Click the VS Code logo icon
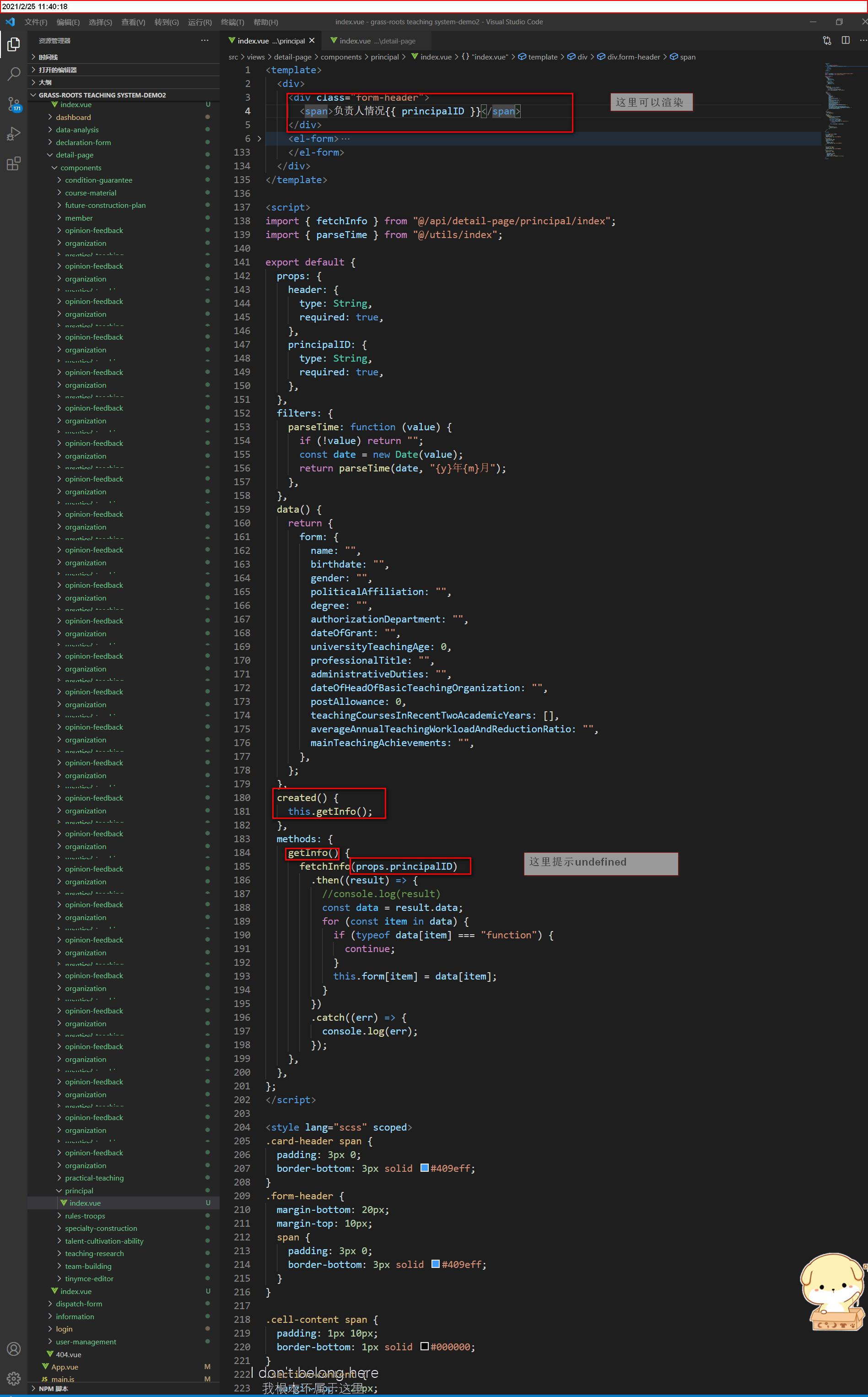 pyautogui.click(x=10, y=22)
